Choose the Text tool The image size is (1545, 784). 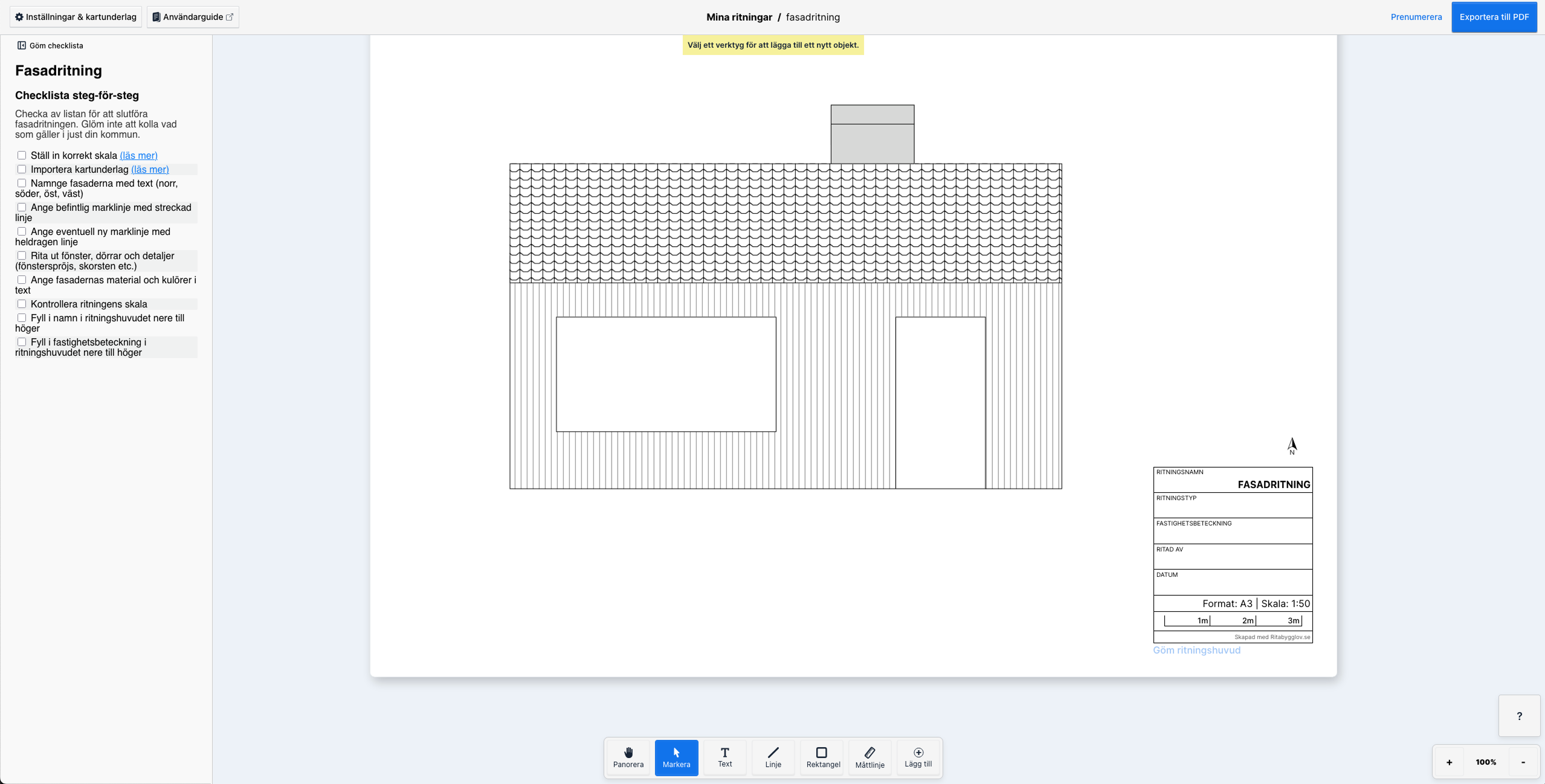[x=724, y=757]
